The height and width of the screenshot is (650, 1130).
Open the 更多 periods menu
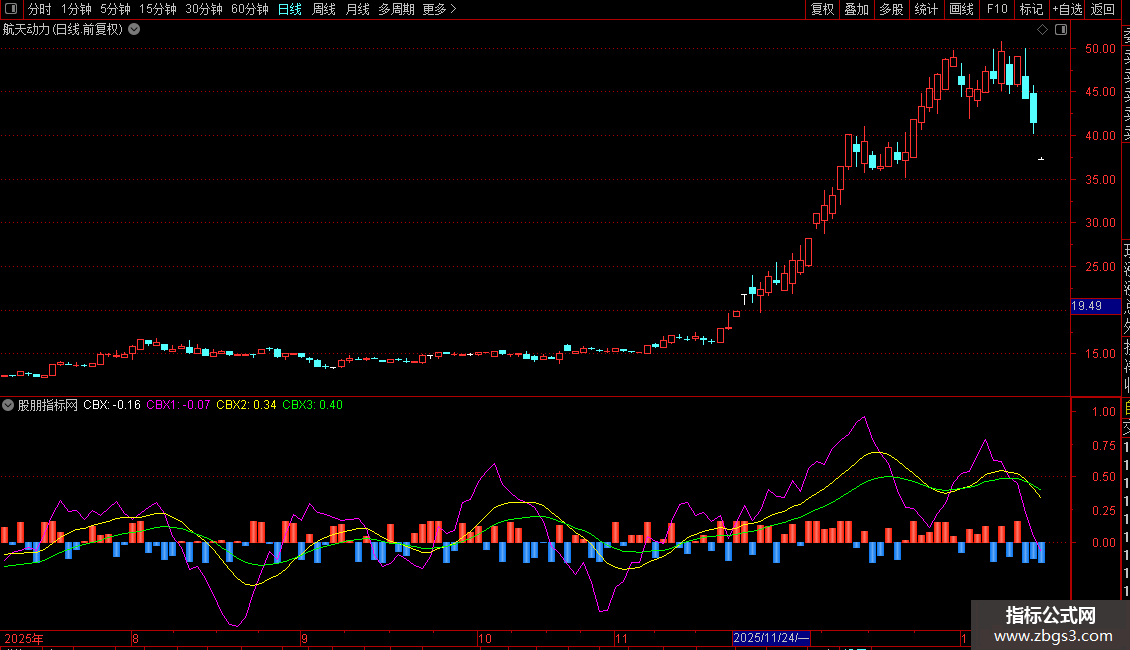(x=440, y=9)
